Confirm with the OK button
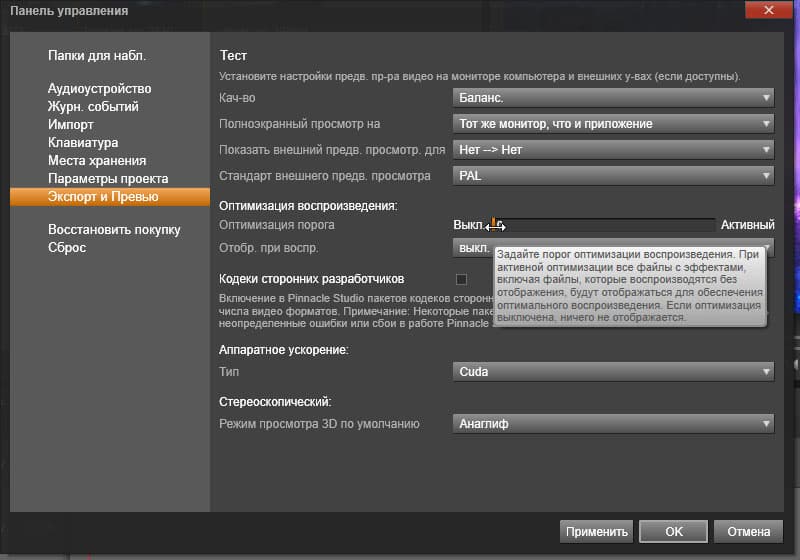The width and height of the screenshot is (800, 560). tap(673, 531)
